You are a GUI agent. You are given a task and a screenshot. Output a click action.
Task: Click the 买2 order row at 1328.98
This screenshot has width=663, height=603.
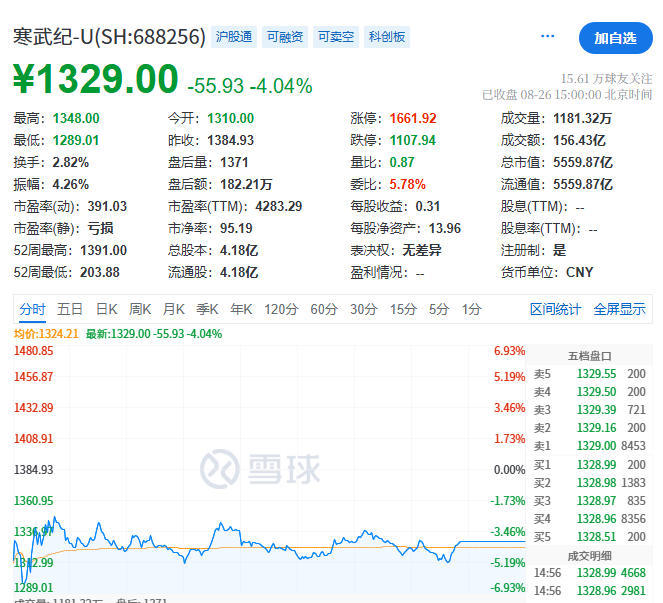pyautogui.click(x=589, y=483)
